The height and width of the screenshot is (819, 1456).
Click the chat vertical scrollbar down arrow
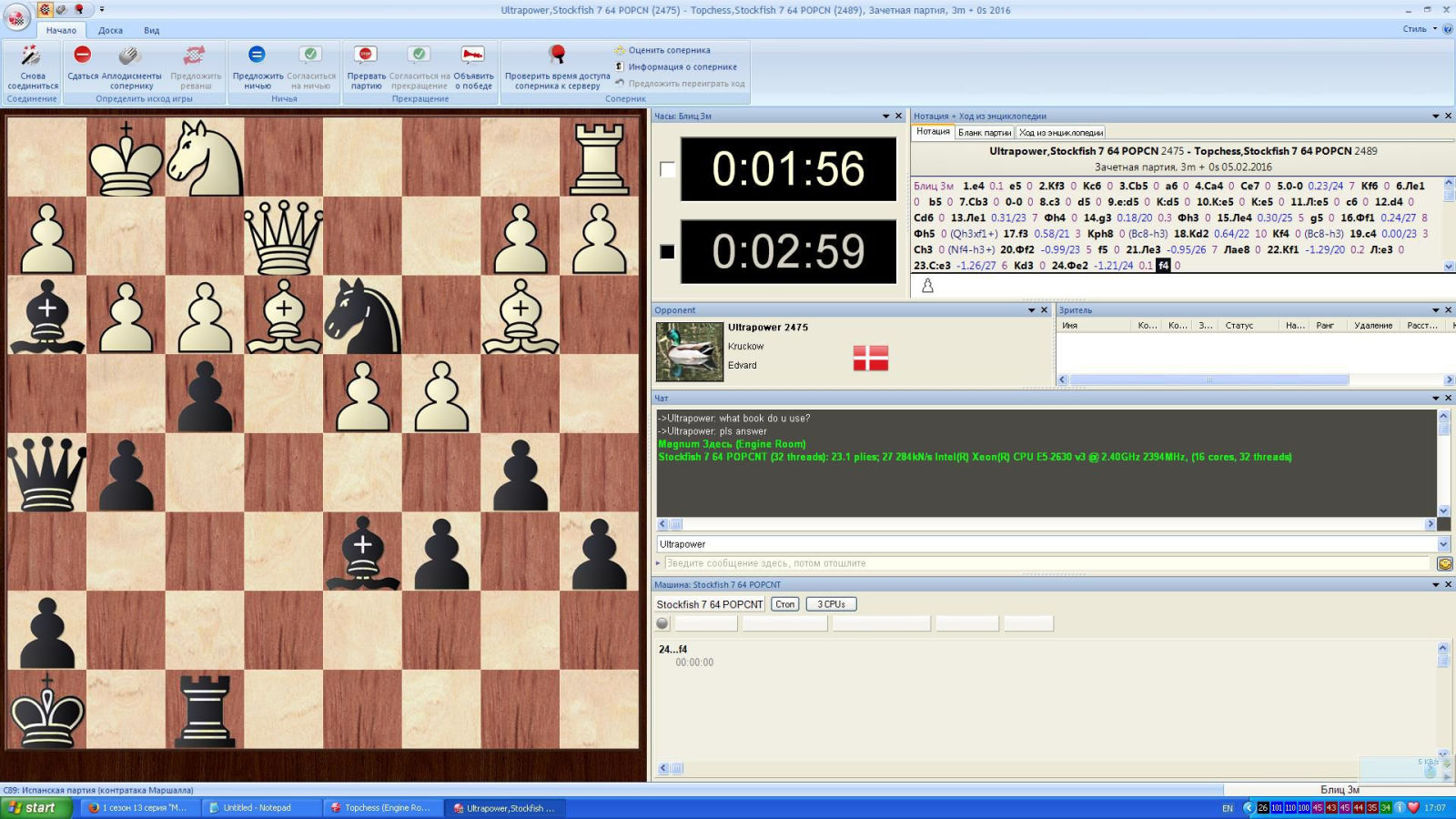click(x=1443, y=511)
